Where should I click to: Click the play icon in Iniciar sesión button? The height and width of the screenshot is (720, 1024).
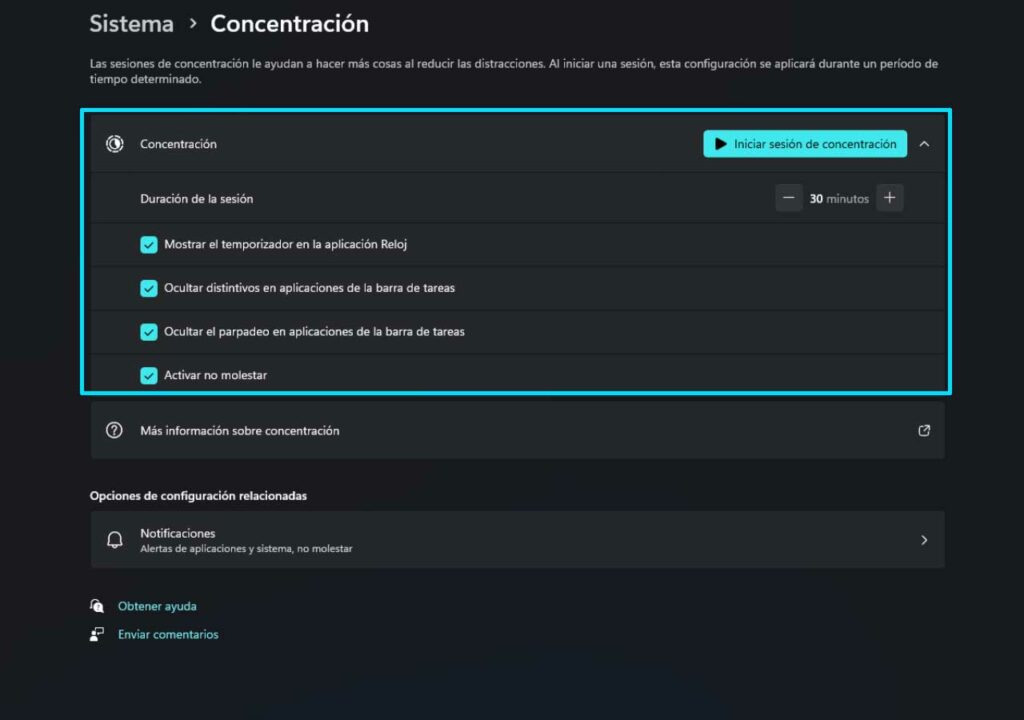720,144
